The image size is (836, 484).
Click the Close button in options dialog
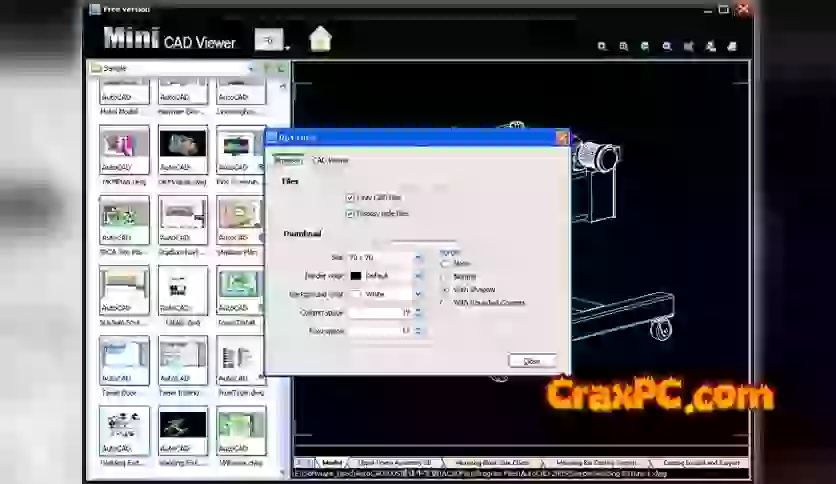531,361
